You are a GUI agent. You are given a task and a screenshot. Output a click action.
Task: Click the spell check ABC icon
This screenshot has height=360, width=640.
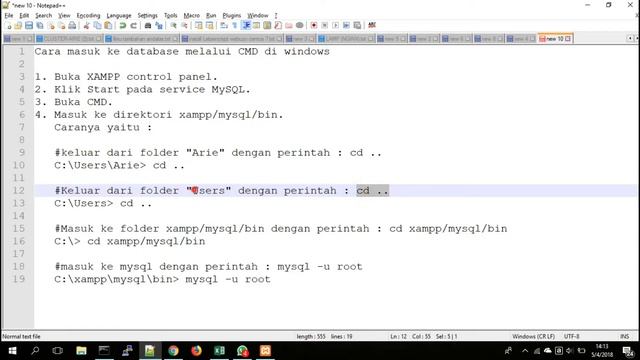tap(372, 26)
